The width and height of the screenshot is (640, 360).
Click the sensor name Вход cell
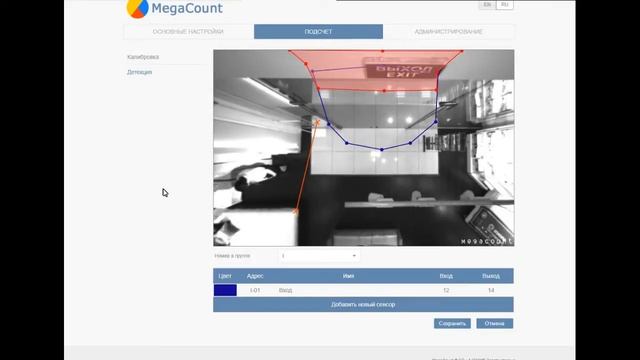pos(285,290)
